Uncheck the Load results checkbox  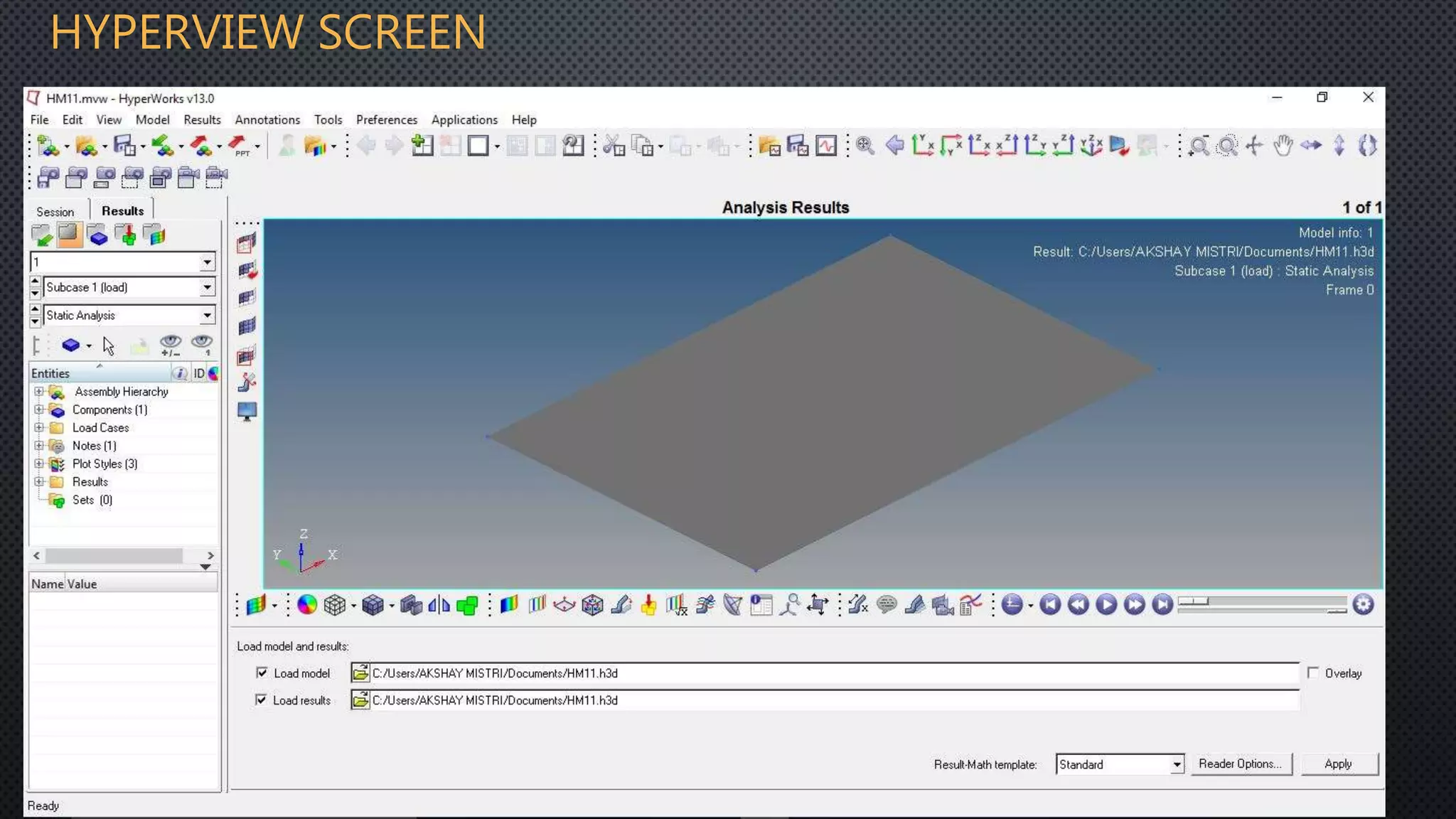[262, 700]
